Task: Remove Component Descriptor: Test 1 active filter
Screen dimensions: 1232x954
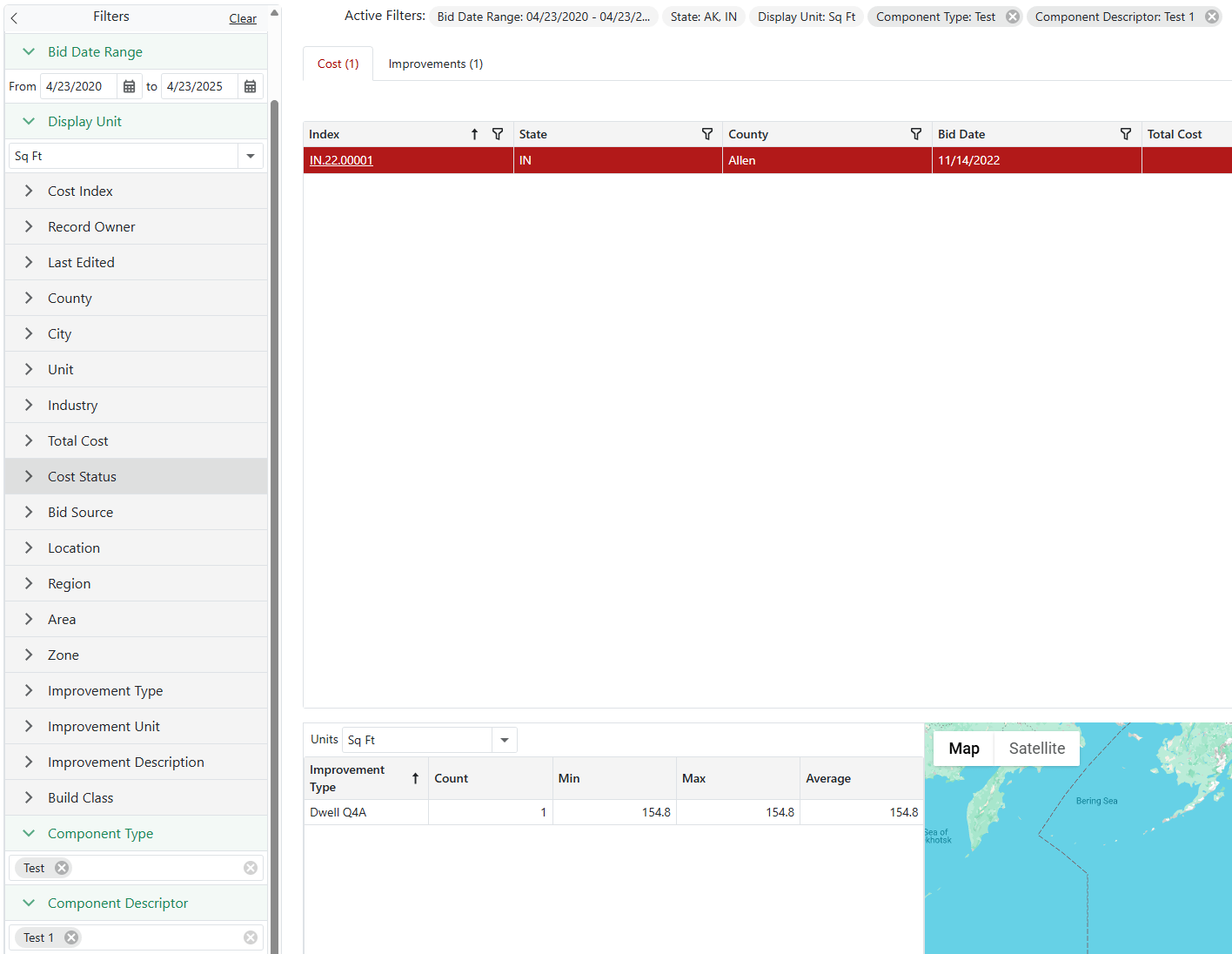Action: click(1211, 17)
